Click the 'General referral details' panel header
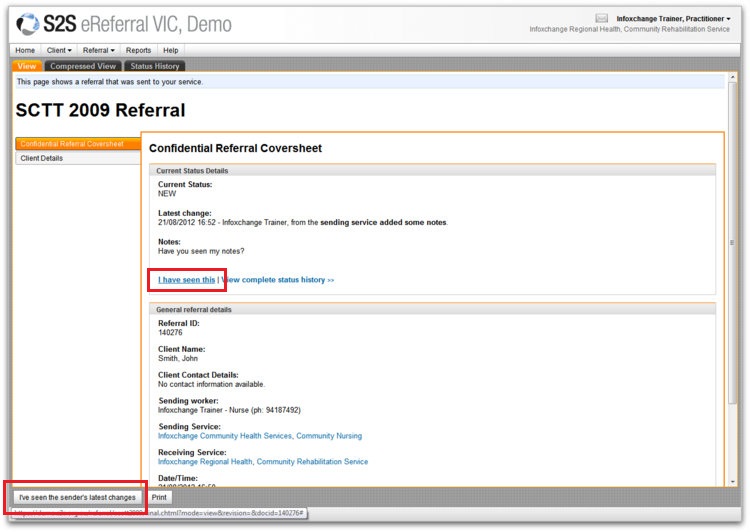This screenshot has width=750, height=532. point(432,310)
